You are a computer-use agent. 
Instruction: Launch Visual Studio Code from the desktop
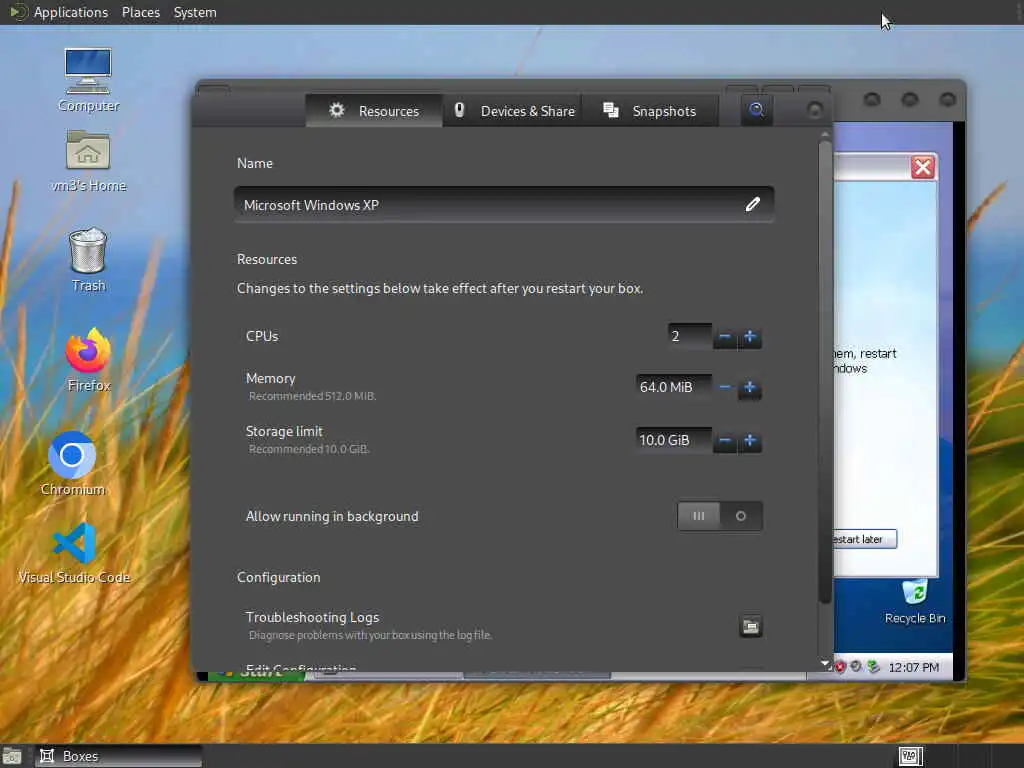[x=74, y=552]
